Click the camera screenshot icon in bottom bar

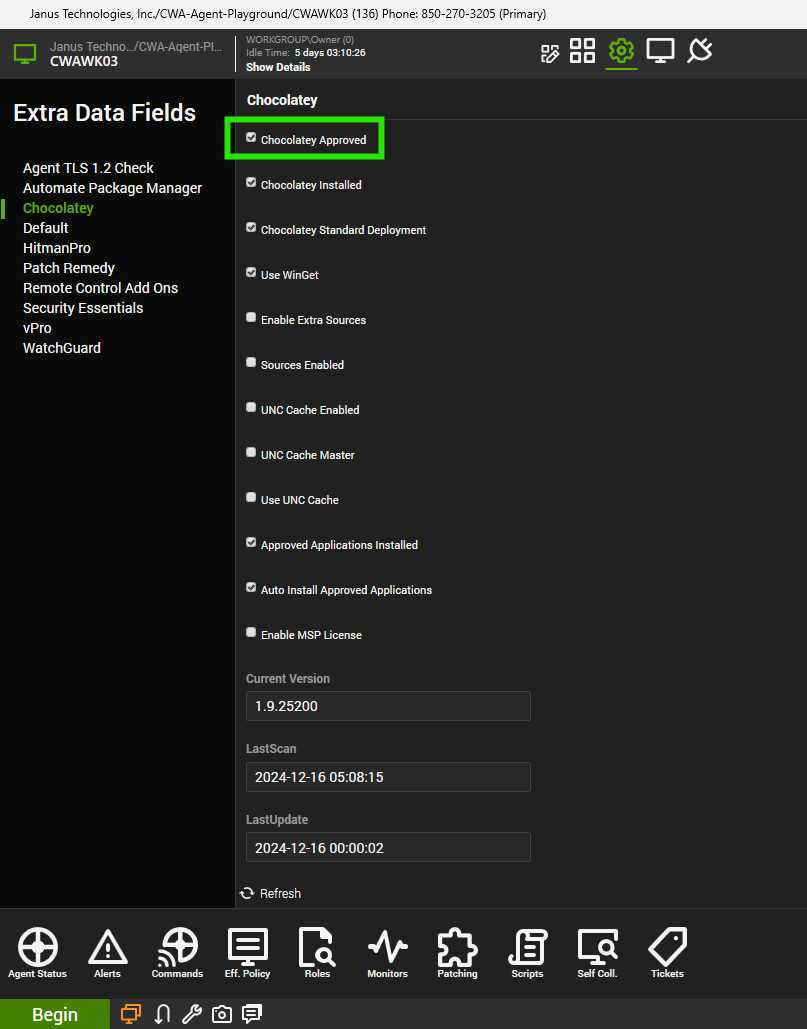[222, 1014]
